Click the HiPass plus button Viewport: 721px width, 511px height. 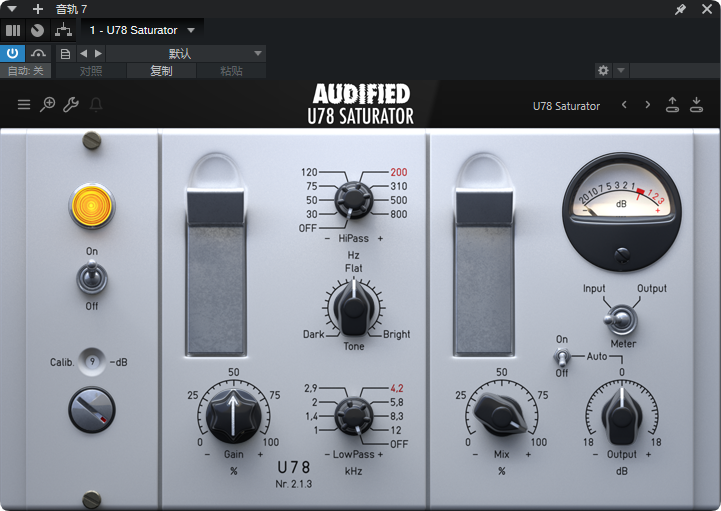(x=380, y=239)
